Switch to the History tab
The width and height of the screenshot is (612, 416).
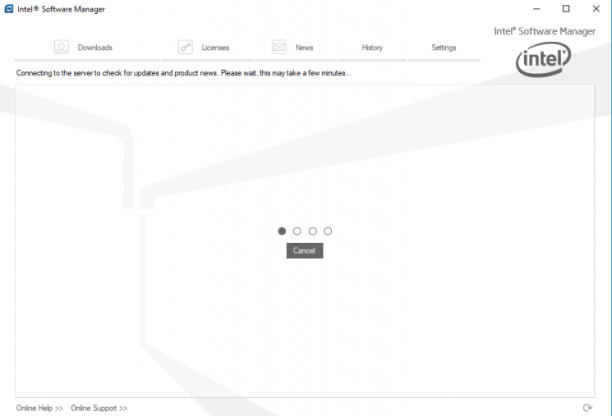372,48
